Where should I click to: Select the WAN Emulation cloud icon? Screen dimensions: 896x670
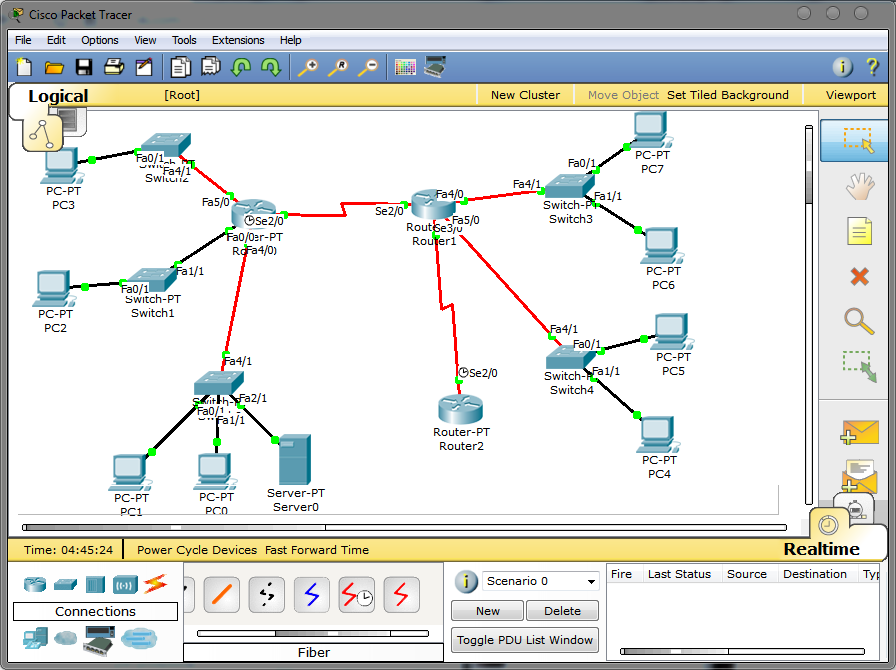point(66,637)
